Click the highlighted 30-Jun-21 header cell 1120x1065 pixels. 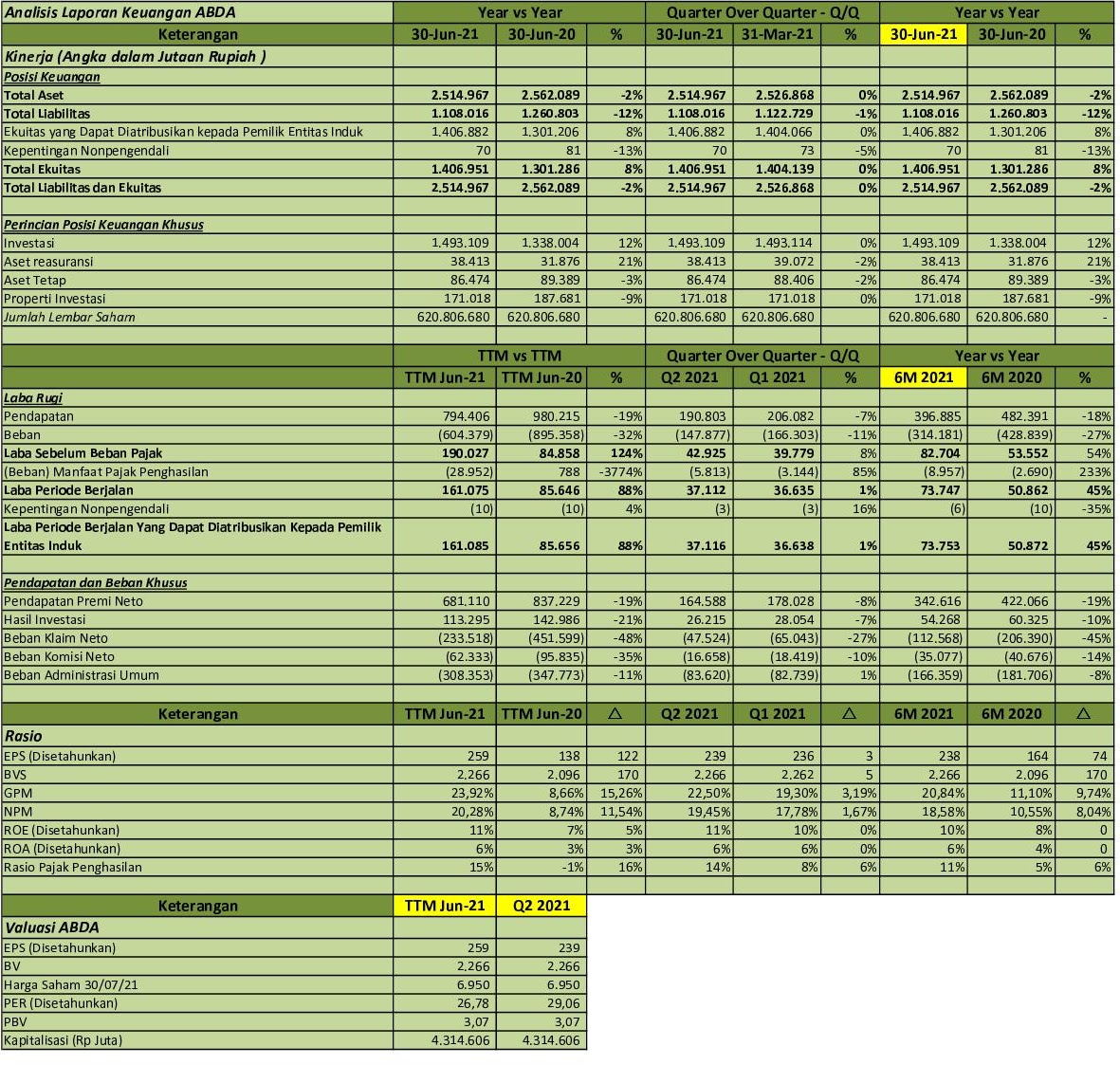pos(924,34)
